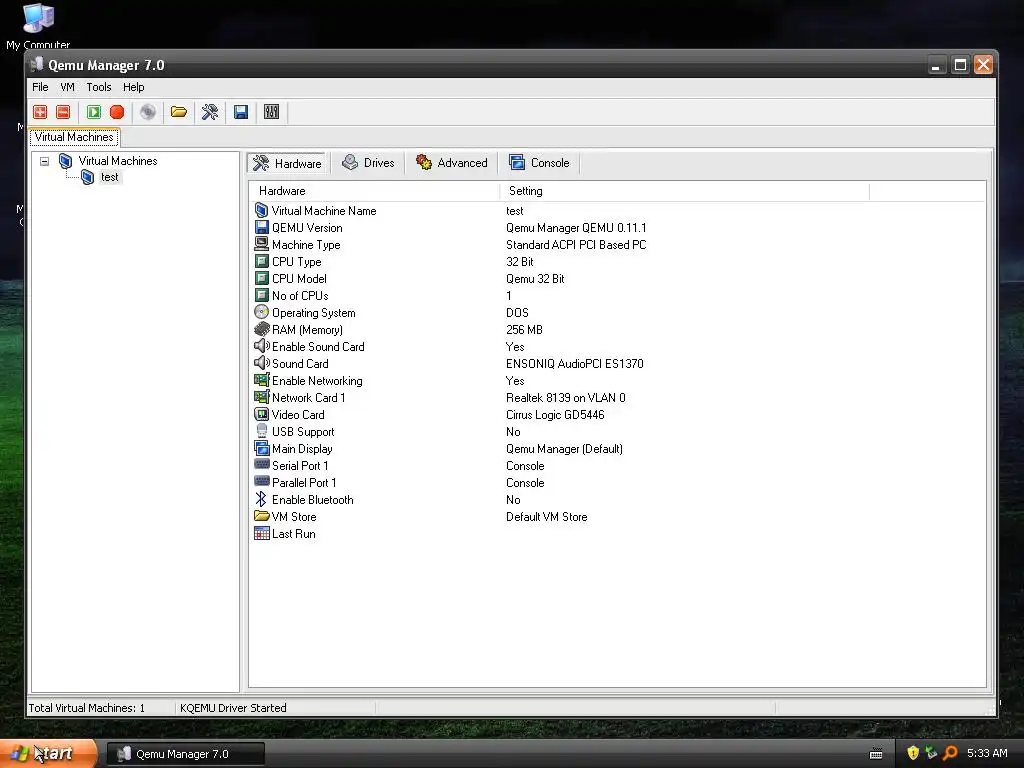Screen dimensions: 1024x768
Task: Click the security shield tray icon
Action: (913, 753)
